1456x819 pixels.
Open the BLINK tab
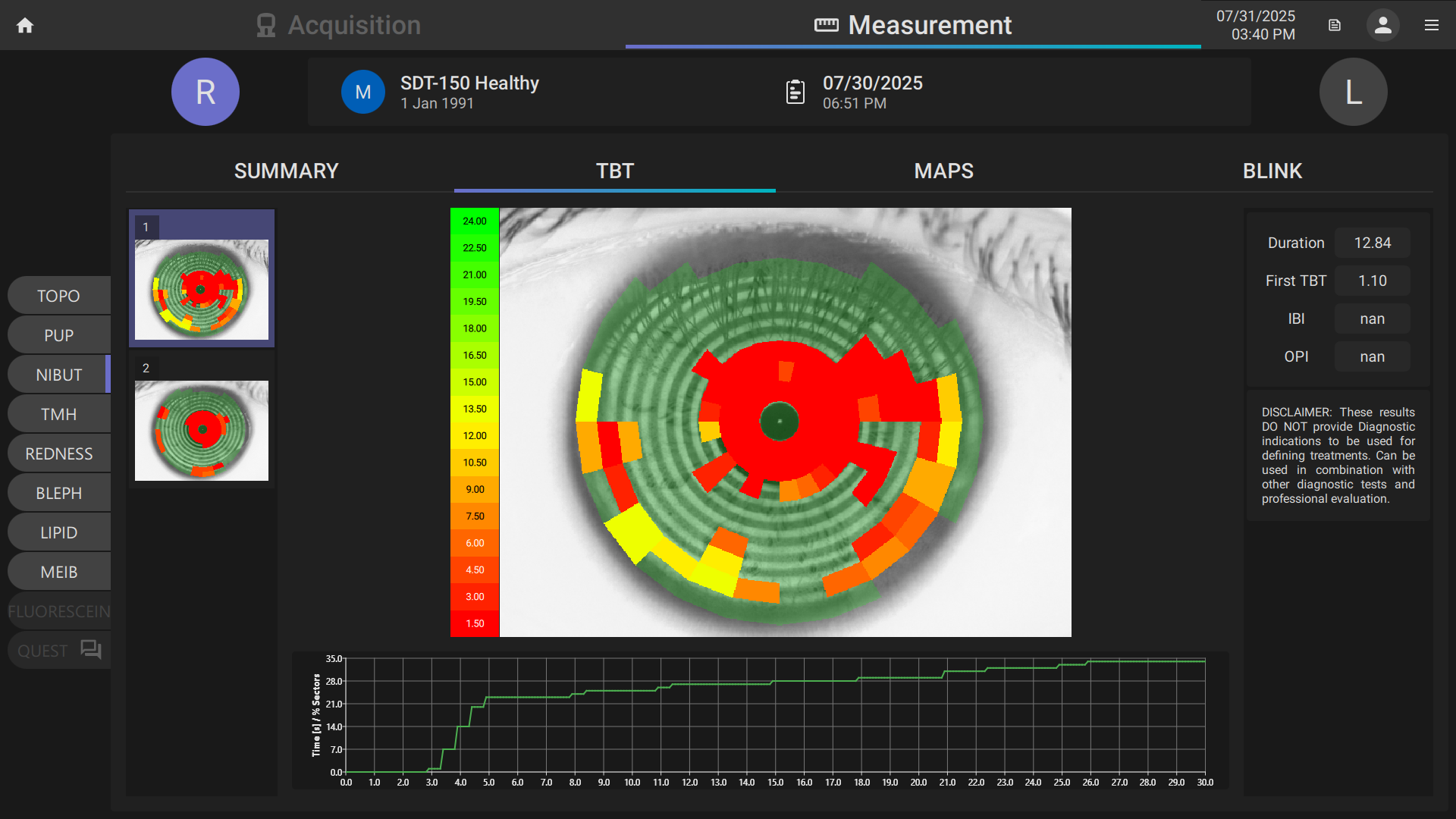coord(1272,171)
